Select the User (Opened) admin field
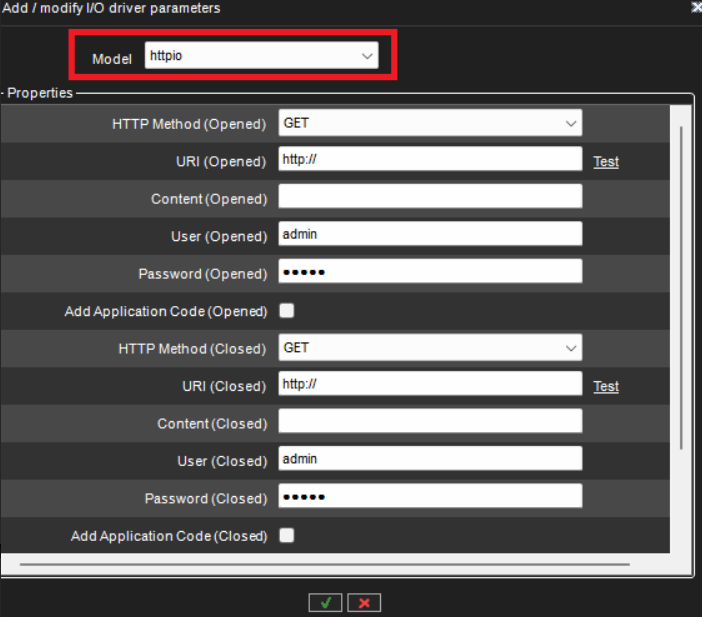 (x=430, y=235)
